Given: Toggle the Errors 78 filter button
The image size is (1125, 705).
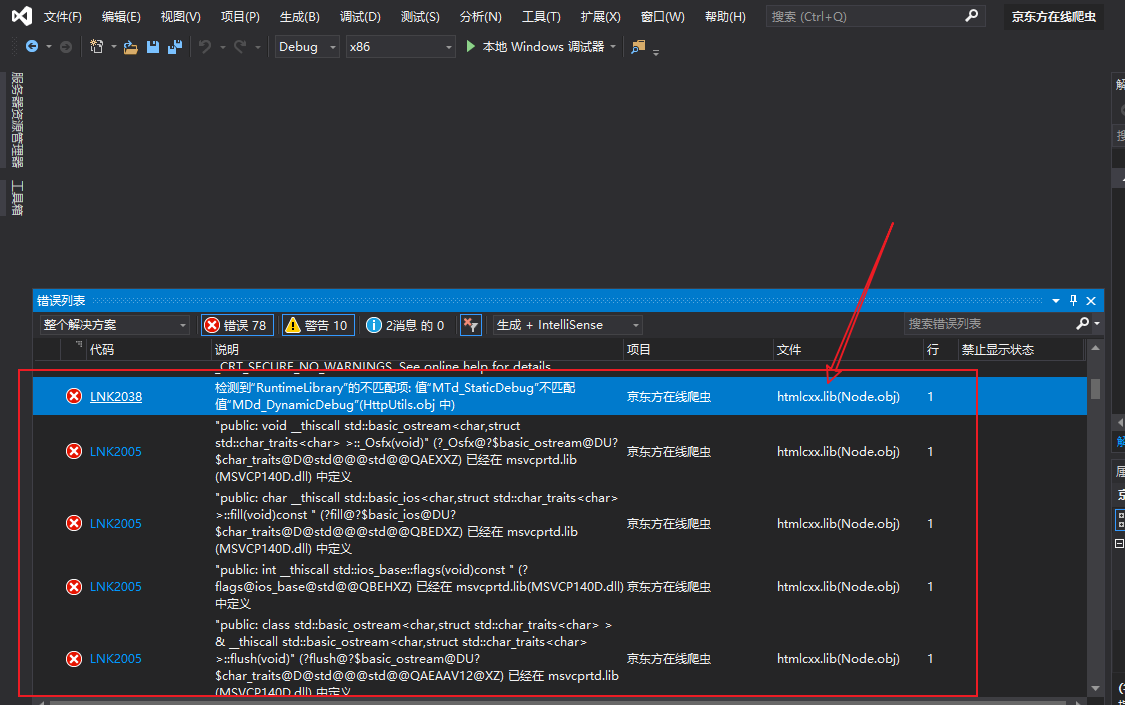Looking at the screenshot, I should [236, 325].
